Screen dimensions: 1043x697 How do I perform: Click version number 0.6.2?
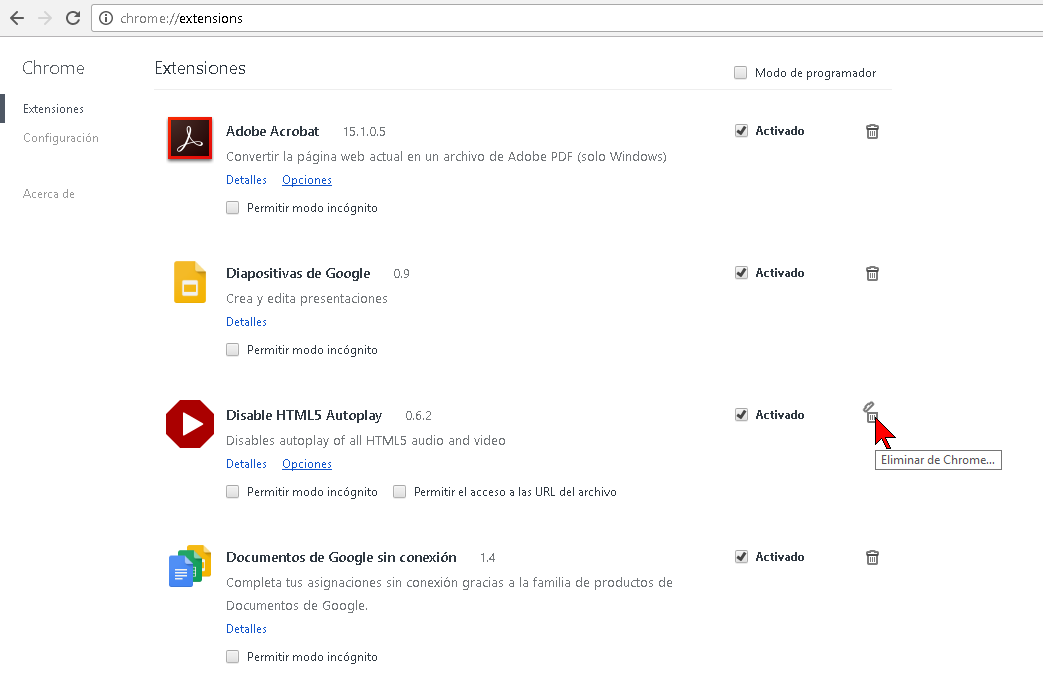(x=418, y=416)
